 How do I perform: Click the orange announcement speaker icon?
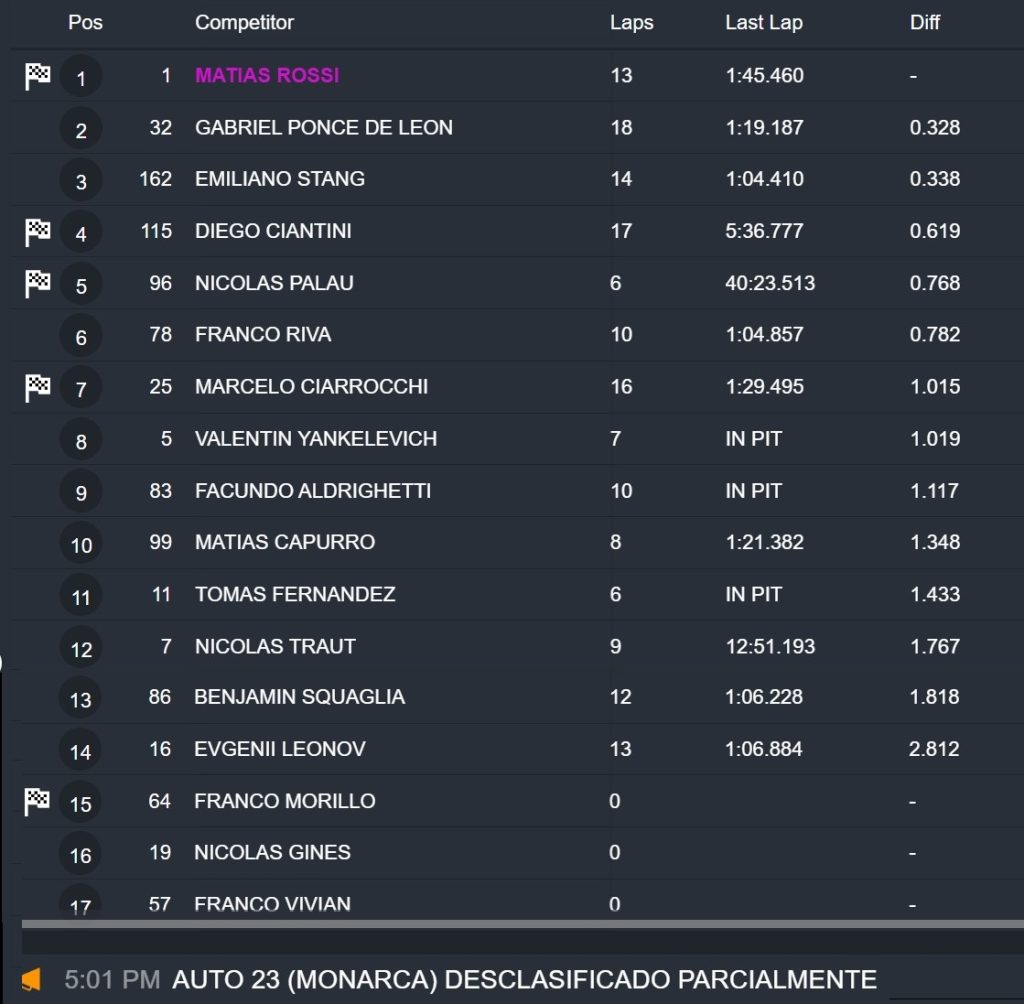point(31,980)
